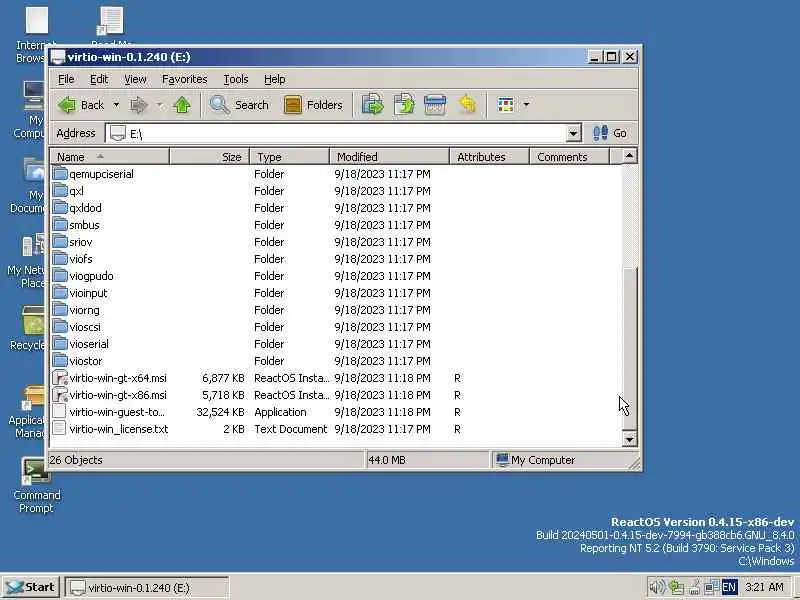Select the vioserial folder icon

pyautogui.click(x=60, y=344)
